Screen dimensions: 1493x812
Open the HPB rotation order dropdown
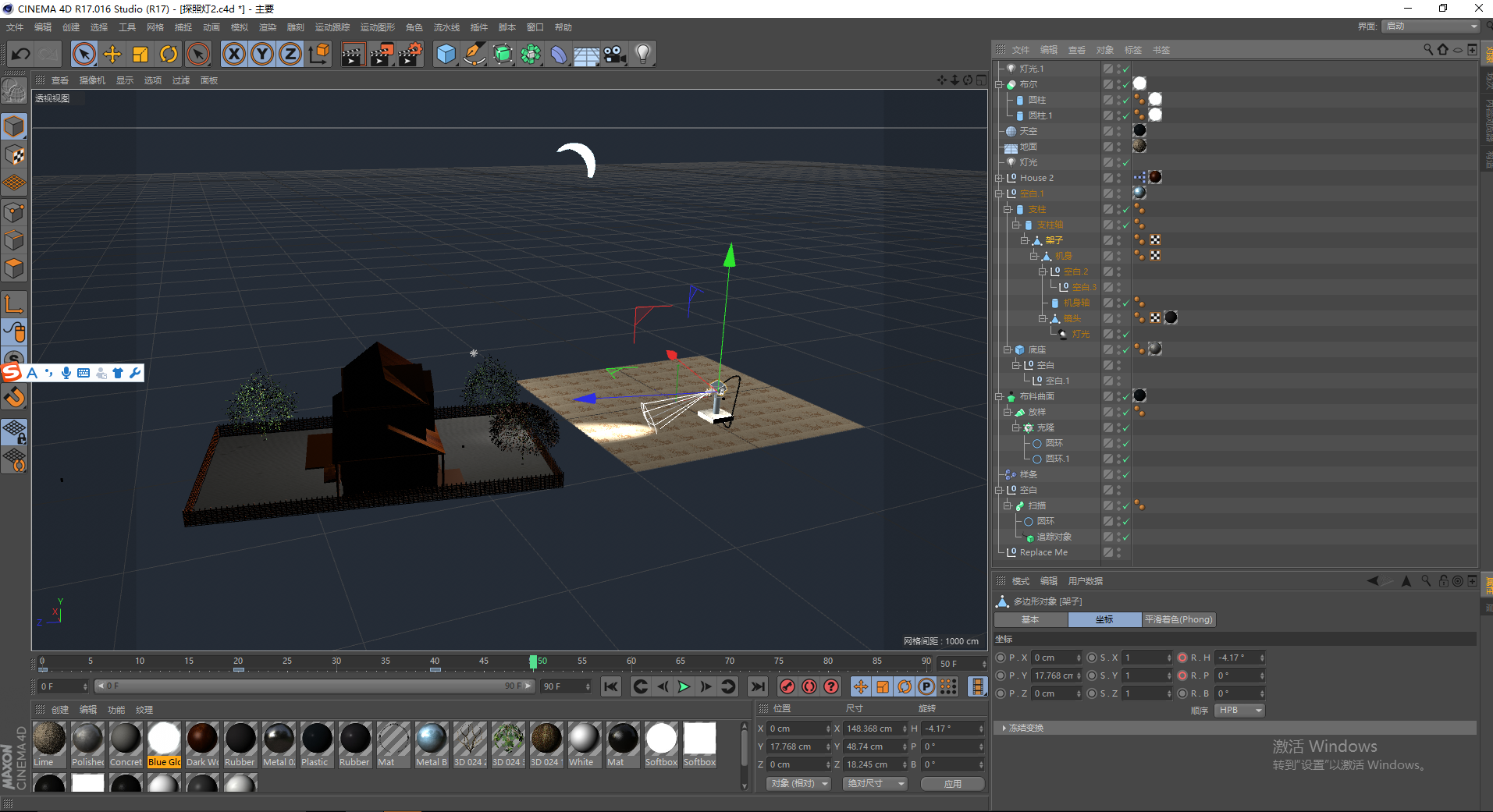tap(1239, 711)
